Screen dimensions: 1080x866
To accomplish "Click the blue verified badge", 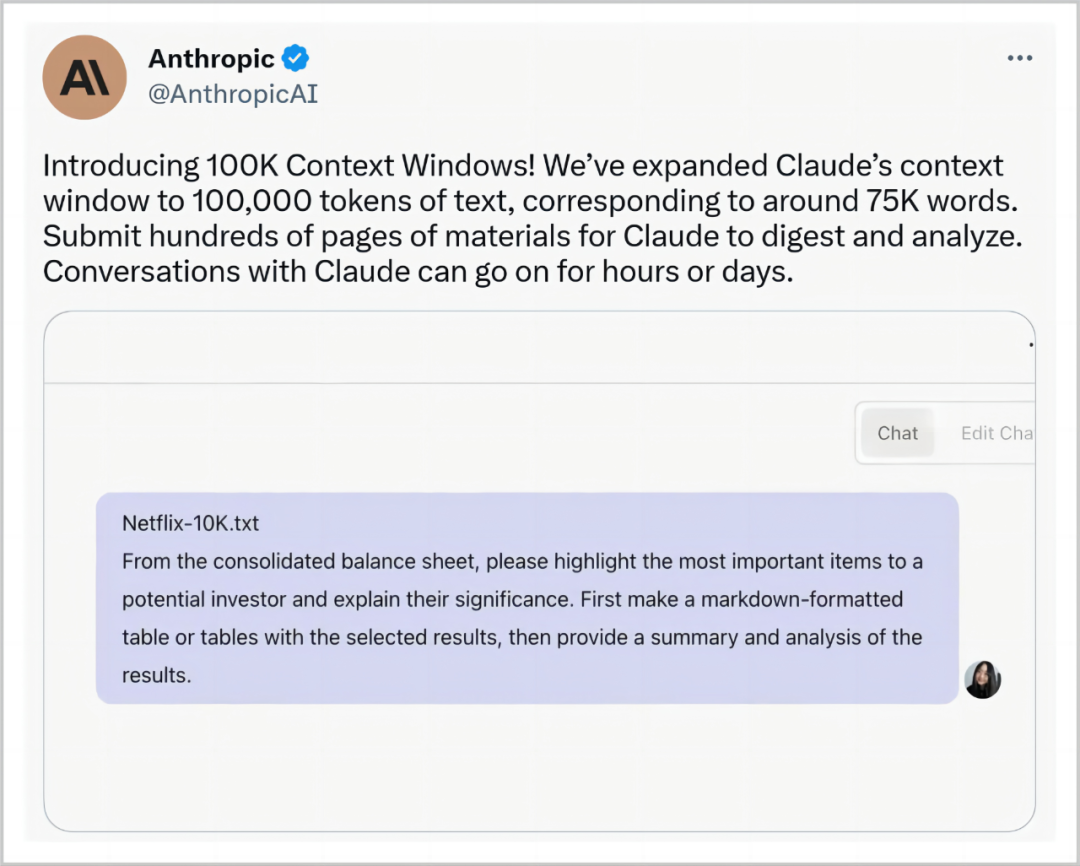I will (295, 59).
